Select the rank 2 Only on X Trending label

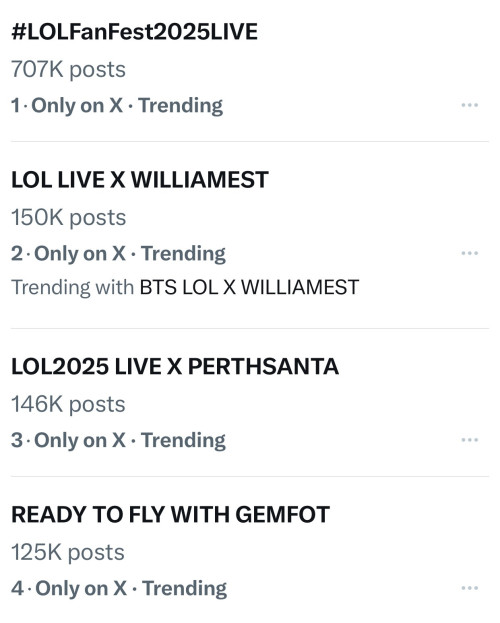(x=118, y=254)
